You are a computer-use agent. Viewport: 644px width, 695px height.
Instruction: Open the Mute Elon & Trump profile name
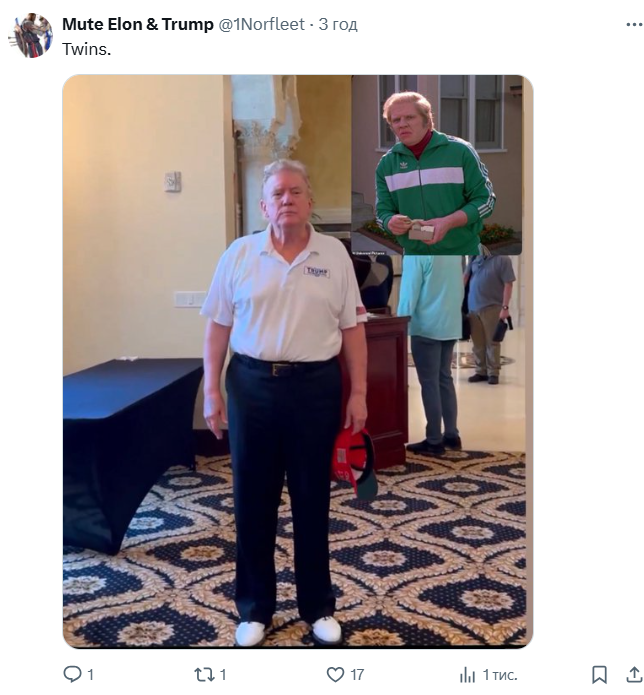click(138, 24)
